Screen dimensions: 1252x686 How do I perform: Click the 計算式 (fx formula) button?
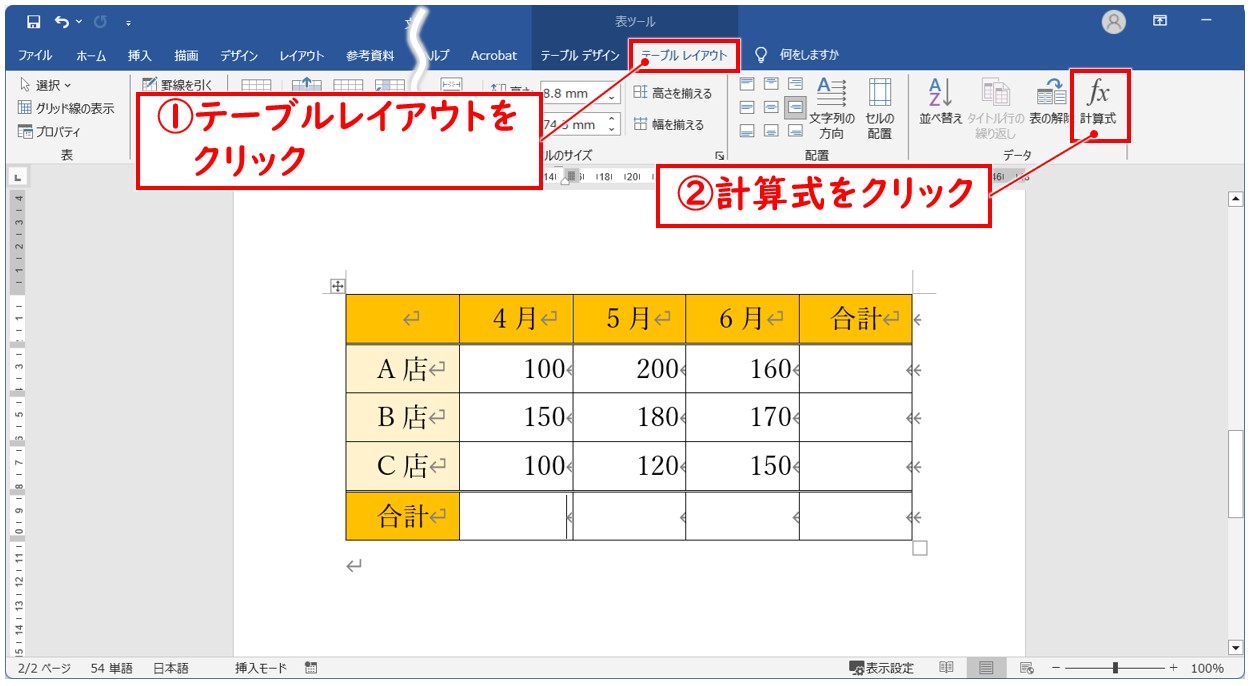tap(1098, 104)
